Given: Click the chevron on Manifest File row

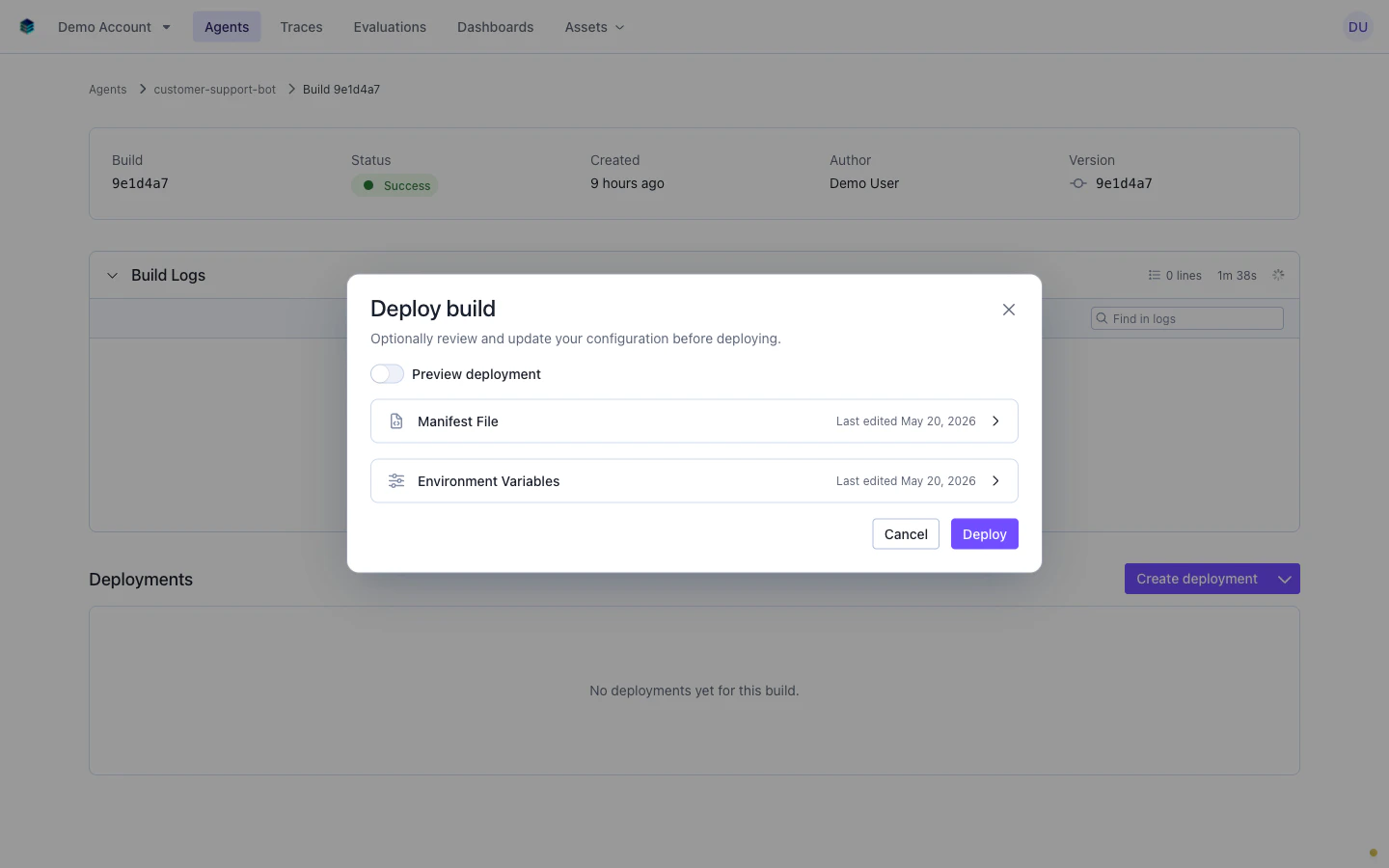Looking at the screenshot, I should pos(996,421).
